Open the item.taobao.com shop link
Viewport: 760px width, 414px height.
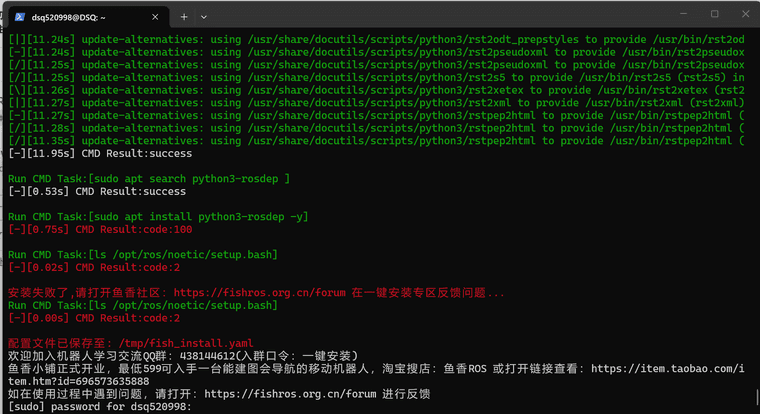tap(667, 369)
